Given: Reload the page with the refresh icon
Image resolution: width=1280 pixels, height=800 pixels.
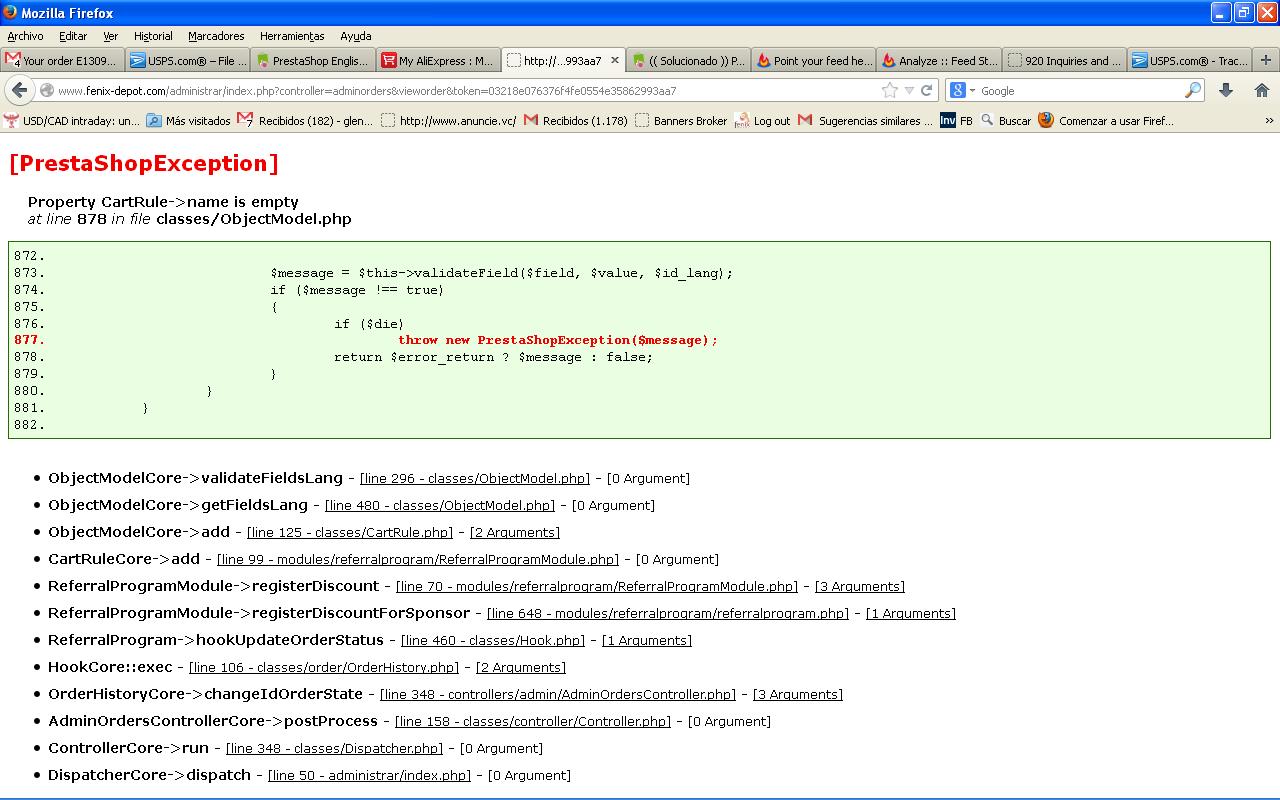Looking at the screenshot, I should (927, 90).
